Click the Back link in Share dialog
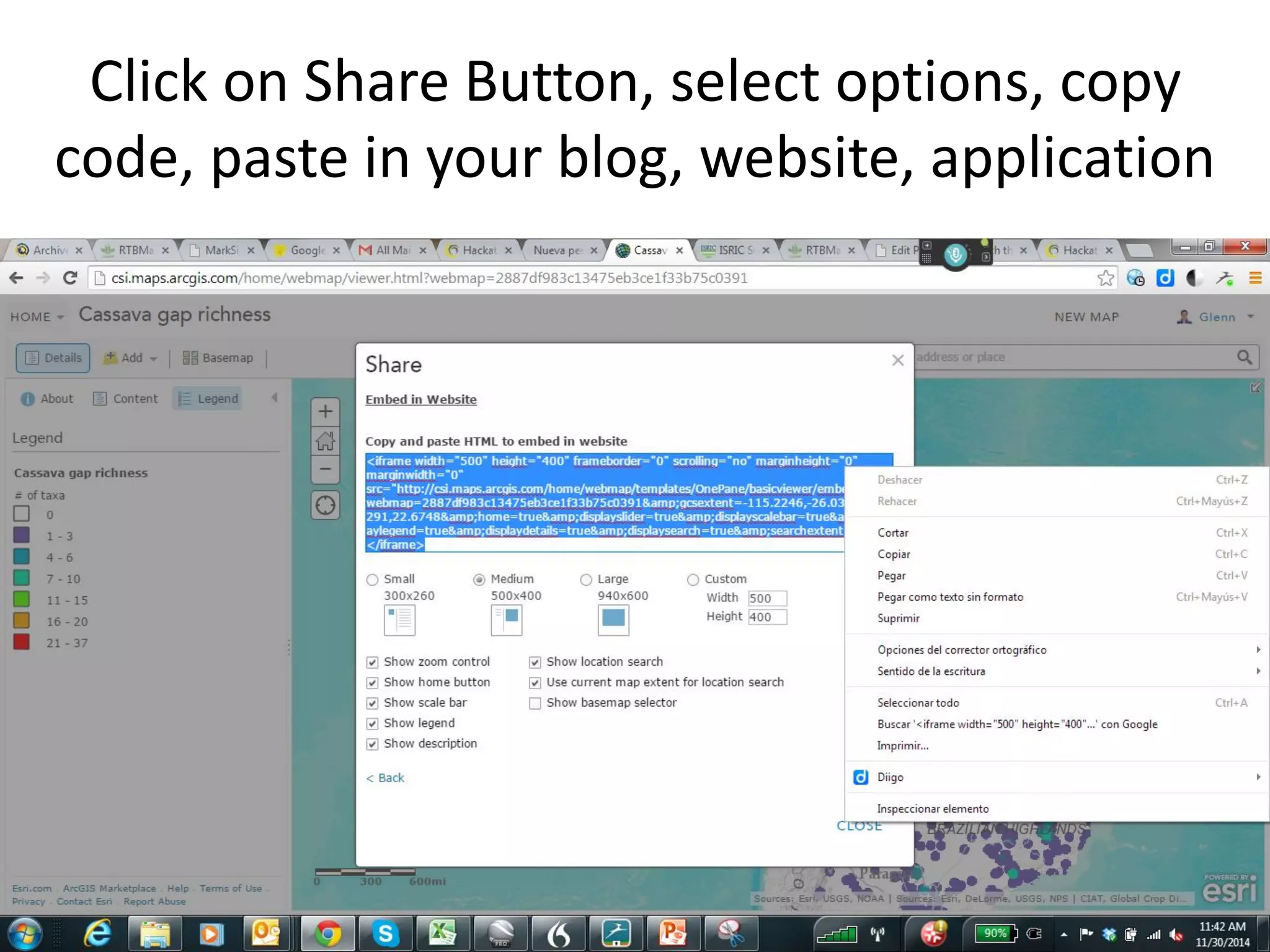 click(384, 778)
